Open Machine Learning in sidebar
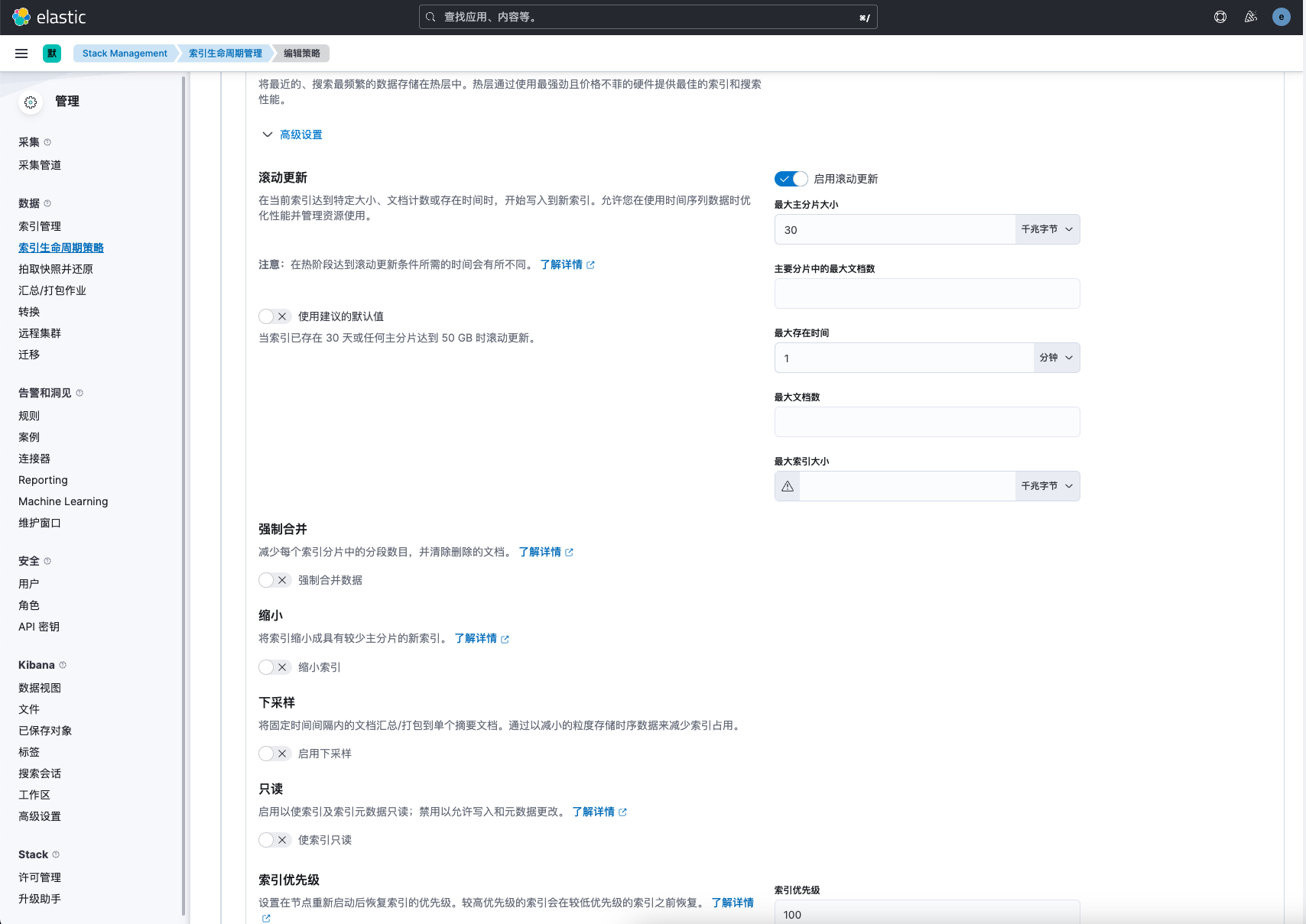This screenshot has height=924, width=1306. pyautogui.click(x=63, y=501)
